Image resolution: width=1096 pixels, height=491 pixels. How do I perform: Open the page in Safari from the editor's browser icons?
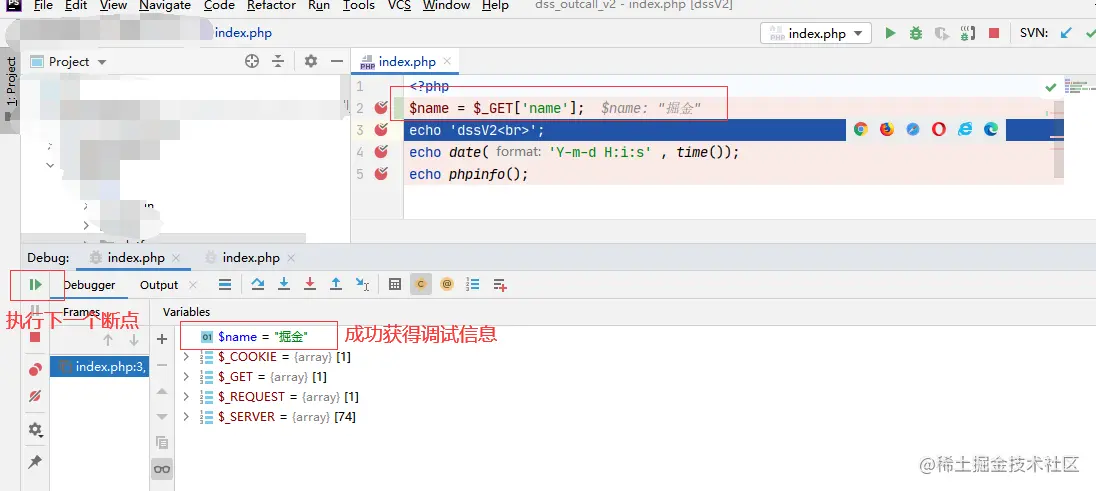tap(913, 129)
